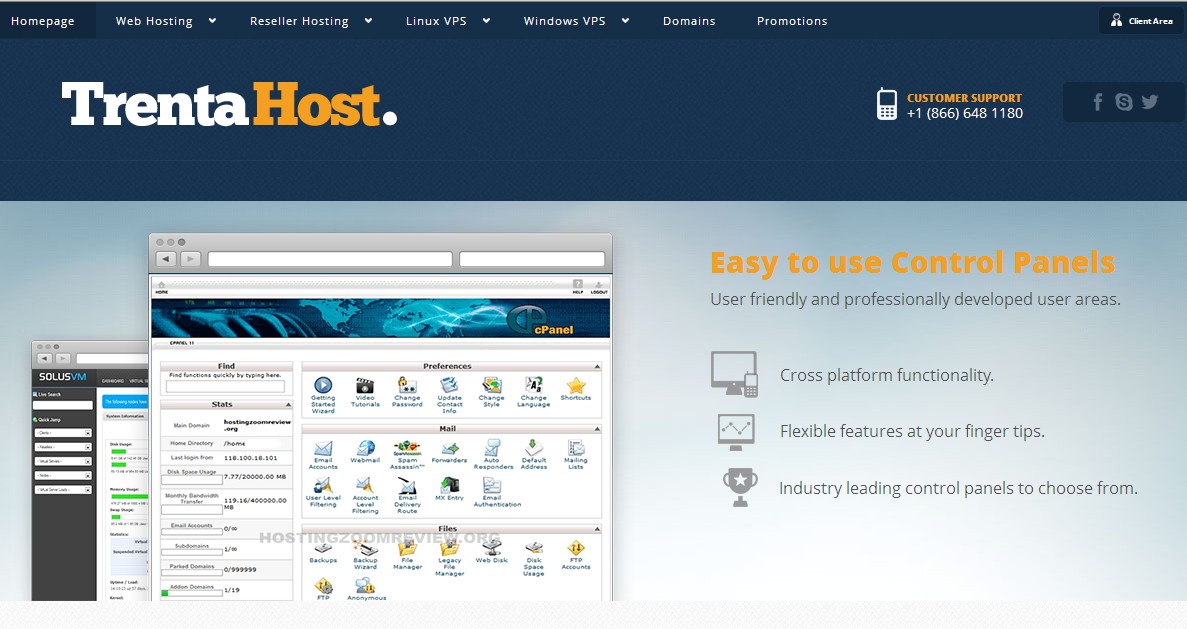Open the Skype social icon

point(1124,101)
